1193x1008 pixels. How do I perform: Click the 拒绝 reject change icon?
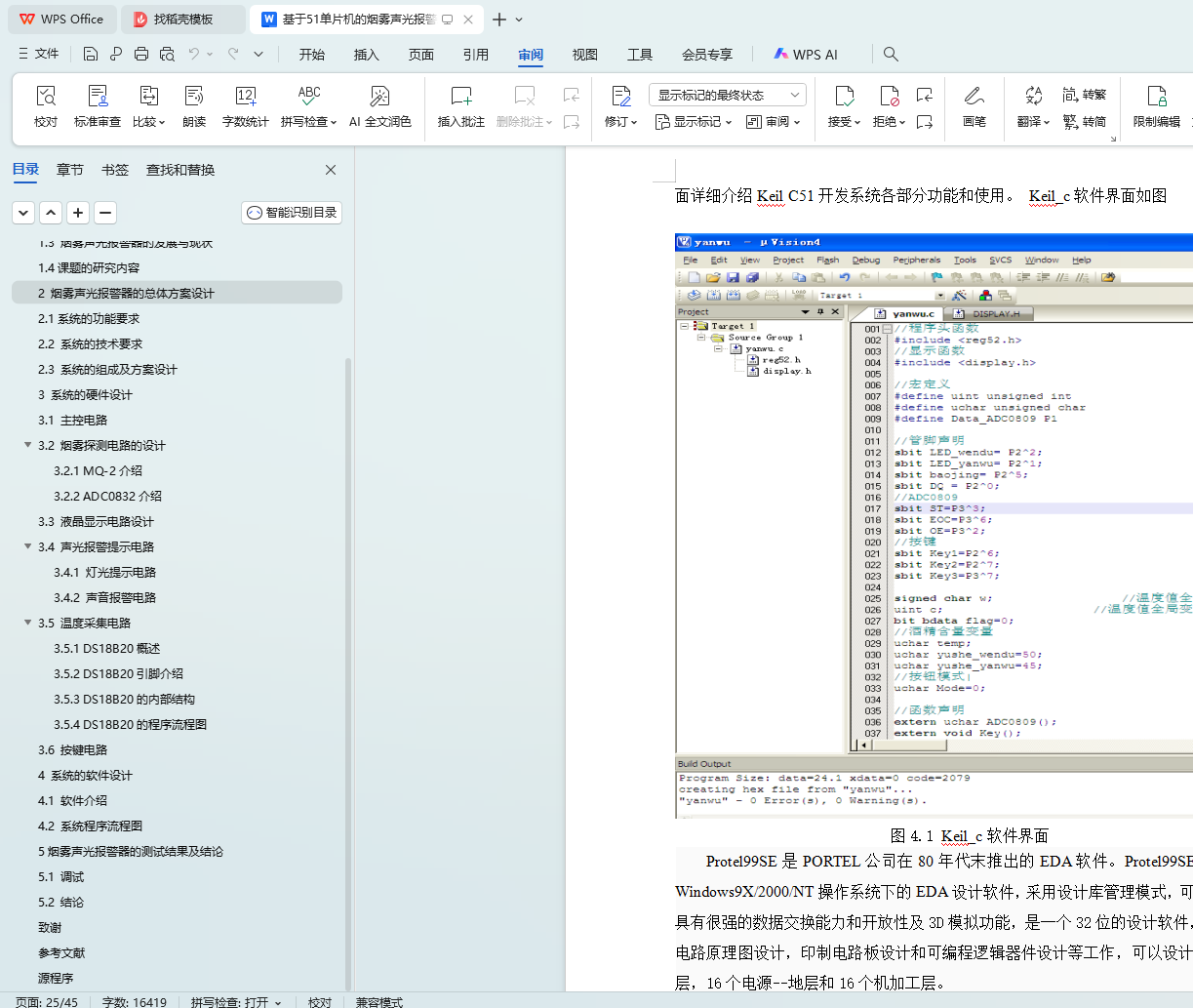[x=890, y=96]
